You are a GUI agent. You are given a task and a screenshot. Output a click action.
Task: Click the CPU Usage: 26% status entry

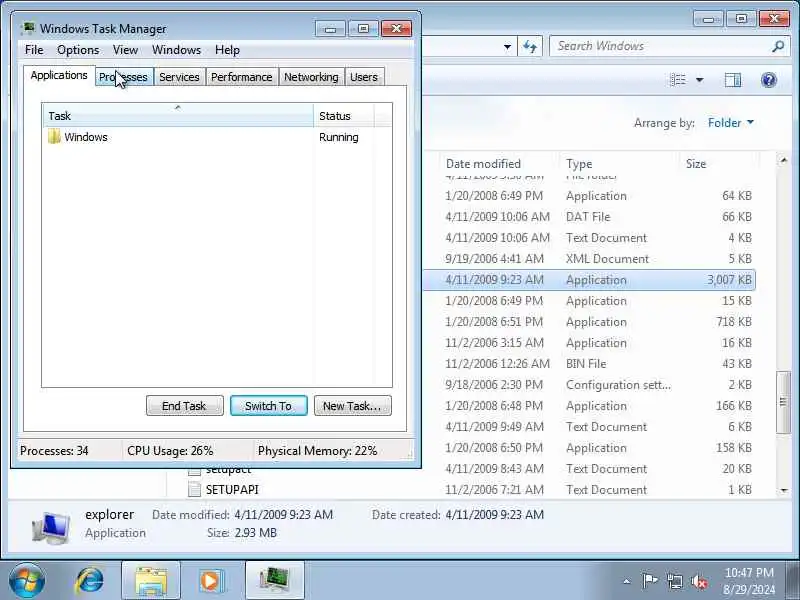[170, 451]
